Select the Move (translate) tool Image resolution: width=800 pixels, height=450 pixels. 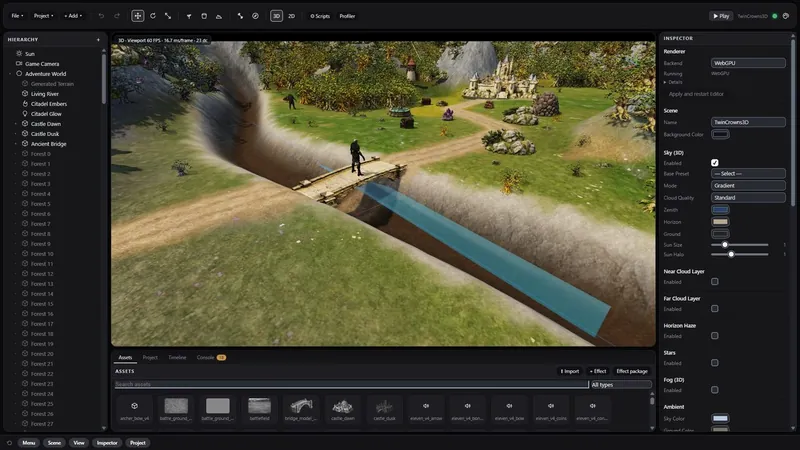(137, 16)
